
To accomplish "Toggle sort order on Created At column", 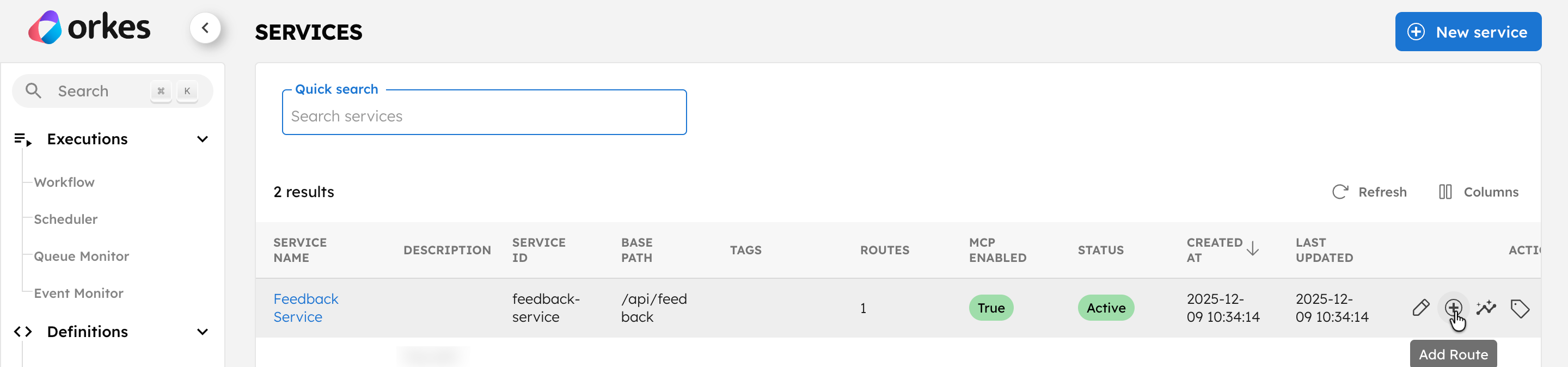I will click(1253, 248).
